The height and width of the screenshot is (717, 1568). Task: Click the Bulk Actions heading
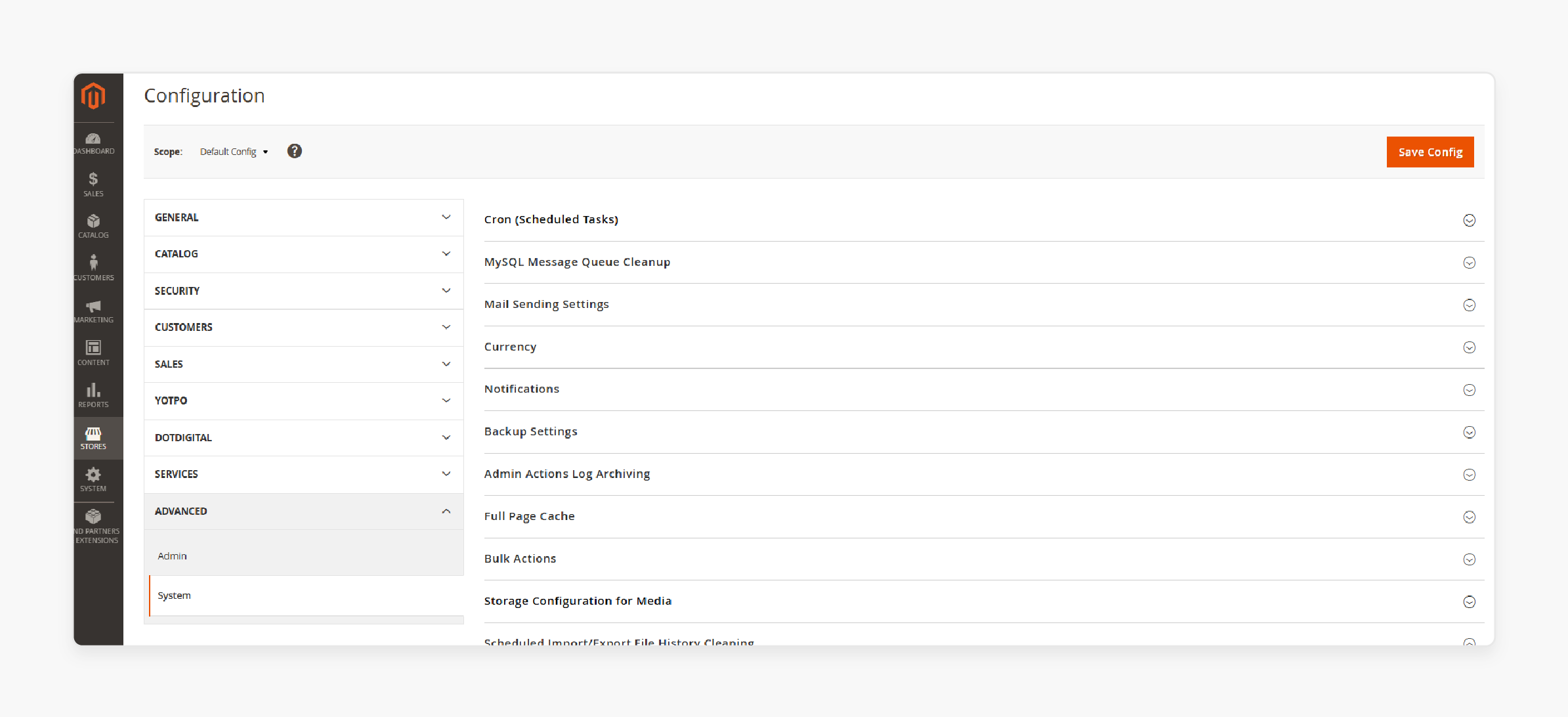(x=520, y=559)
